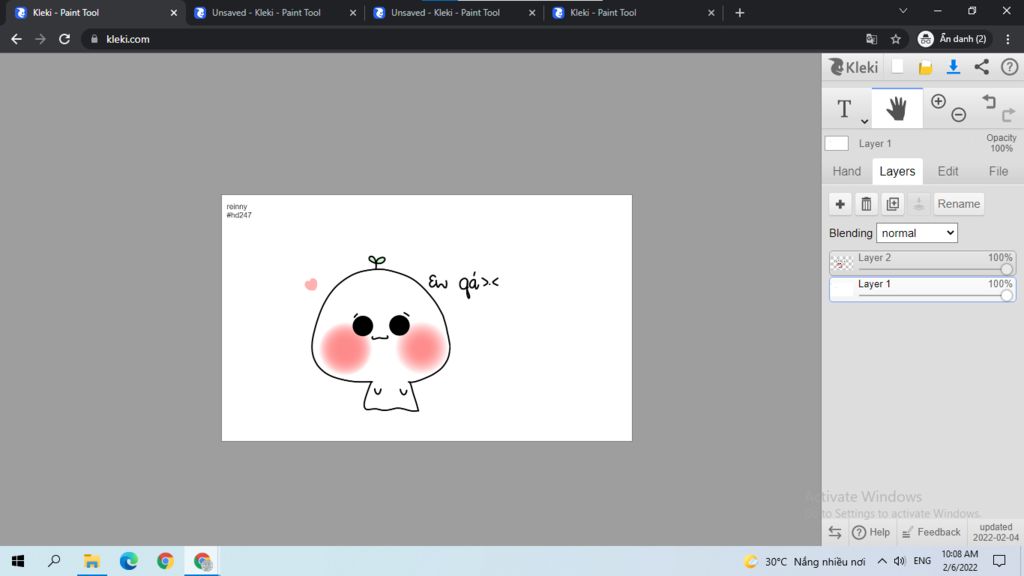Switch to the Layers tab
Image resolution: width=1024 pixels, height=576 pixels.
(897, 171)
